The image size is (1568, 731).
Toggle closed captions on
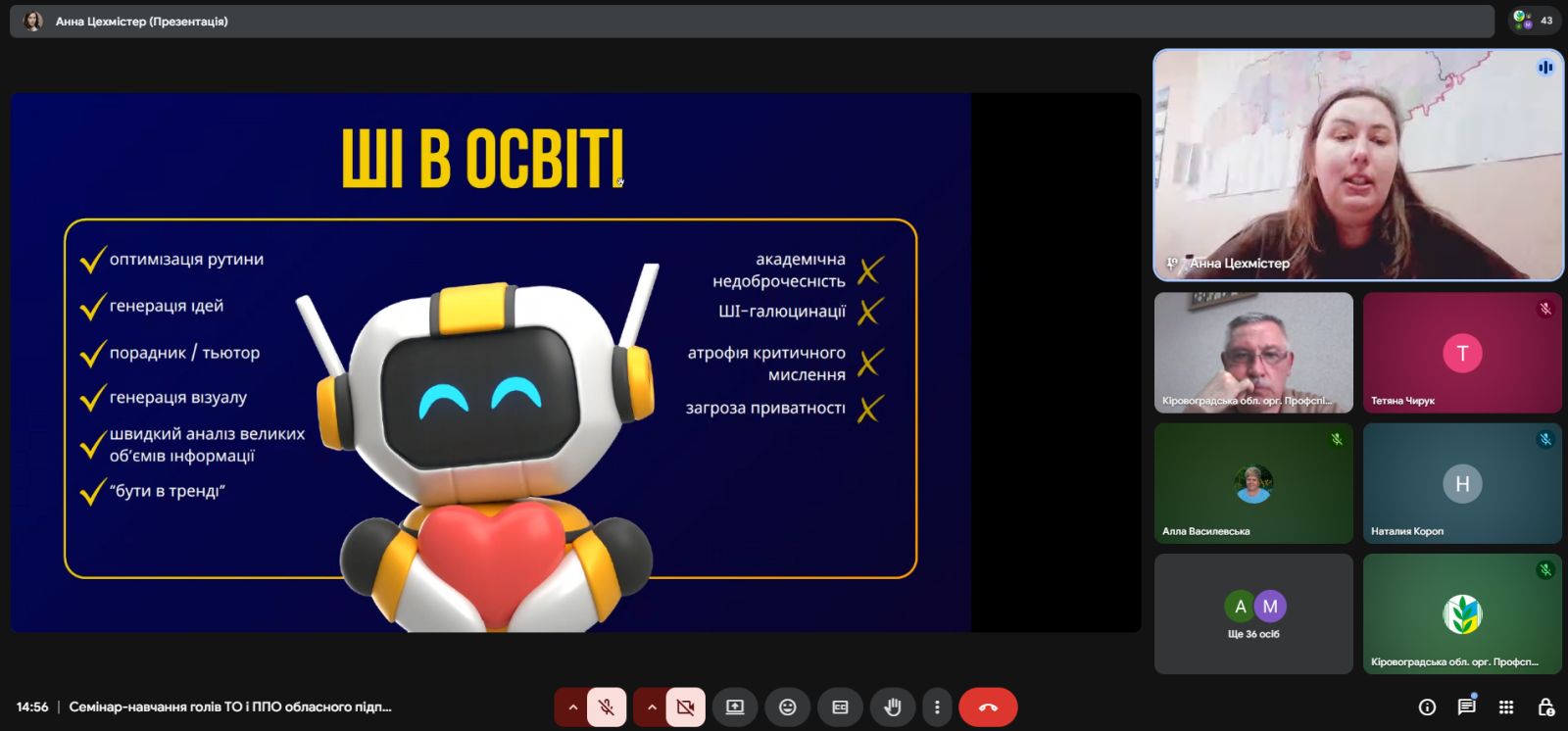[x=840, y=707]
